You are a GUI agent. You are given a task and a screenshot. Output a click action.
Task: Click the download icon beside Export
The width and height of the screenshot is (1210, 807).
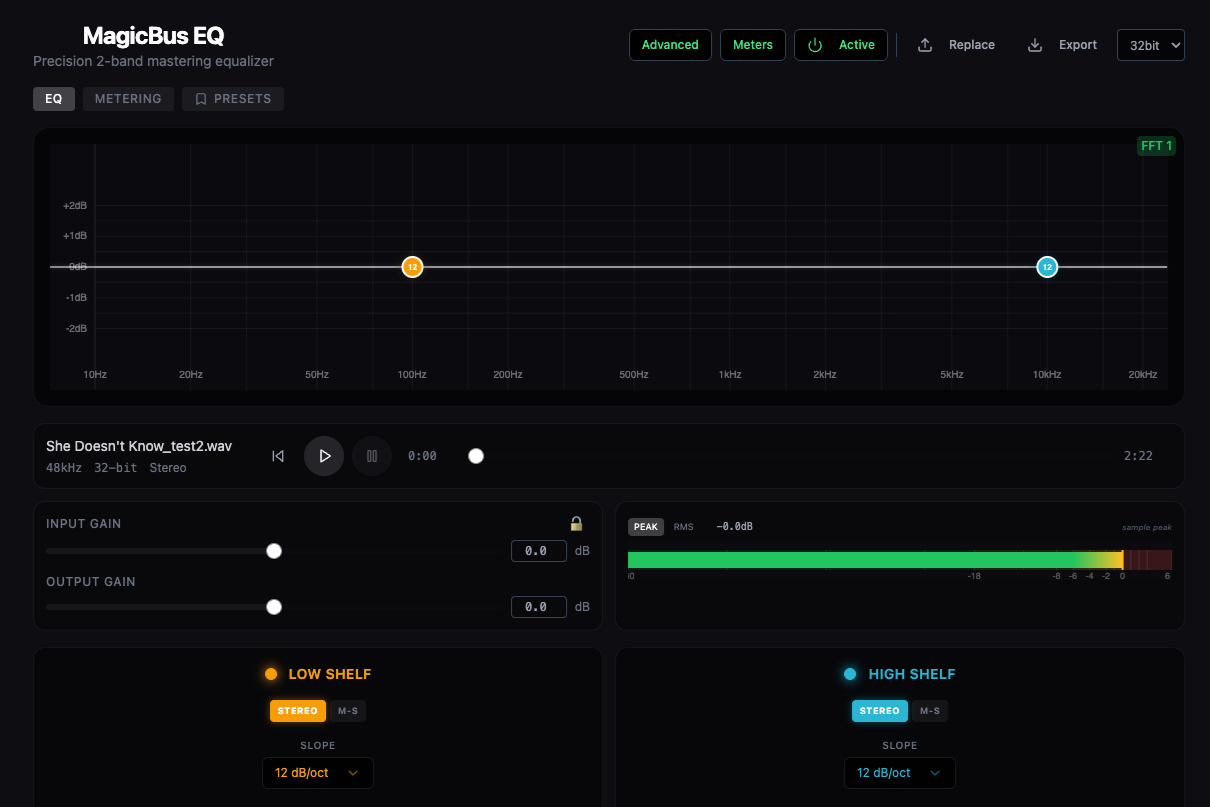(x=1035, y=45)
